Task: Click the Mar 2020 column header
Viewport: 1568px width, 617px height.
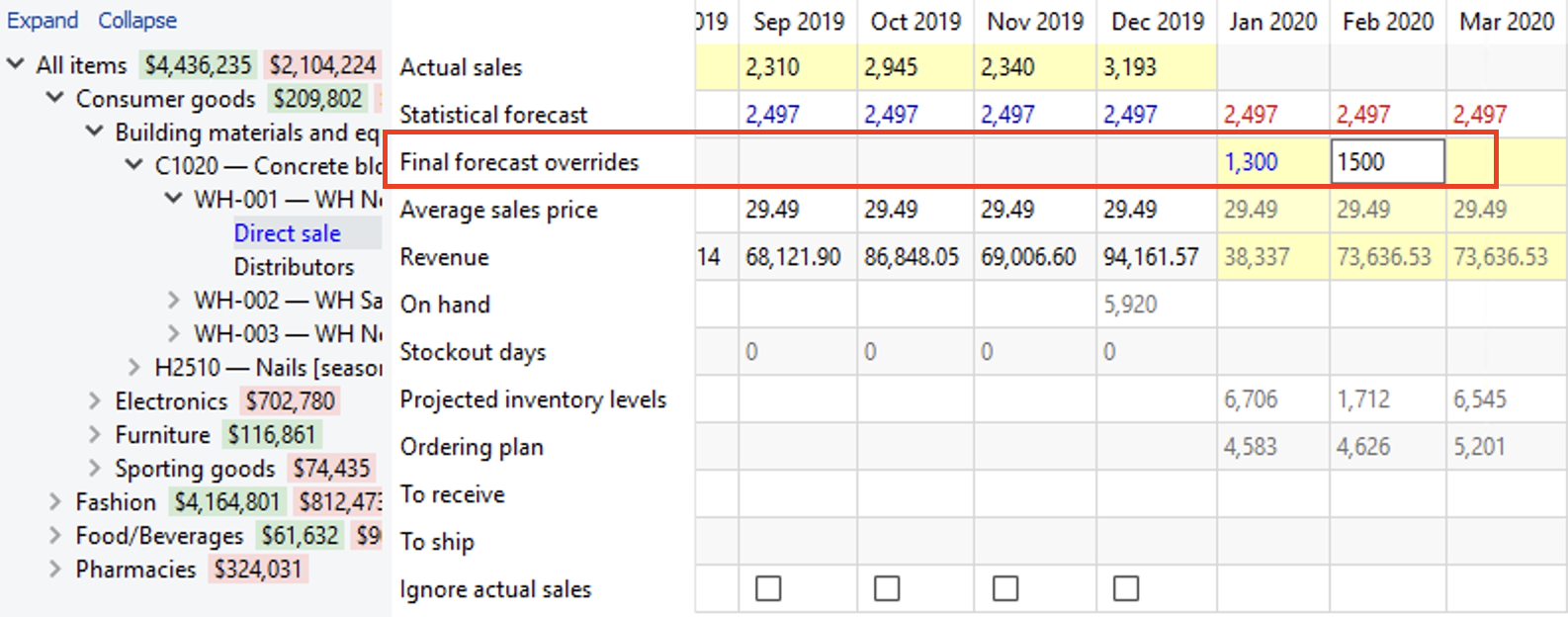Action: pos(1506,22)
